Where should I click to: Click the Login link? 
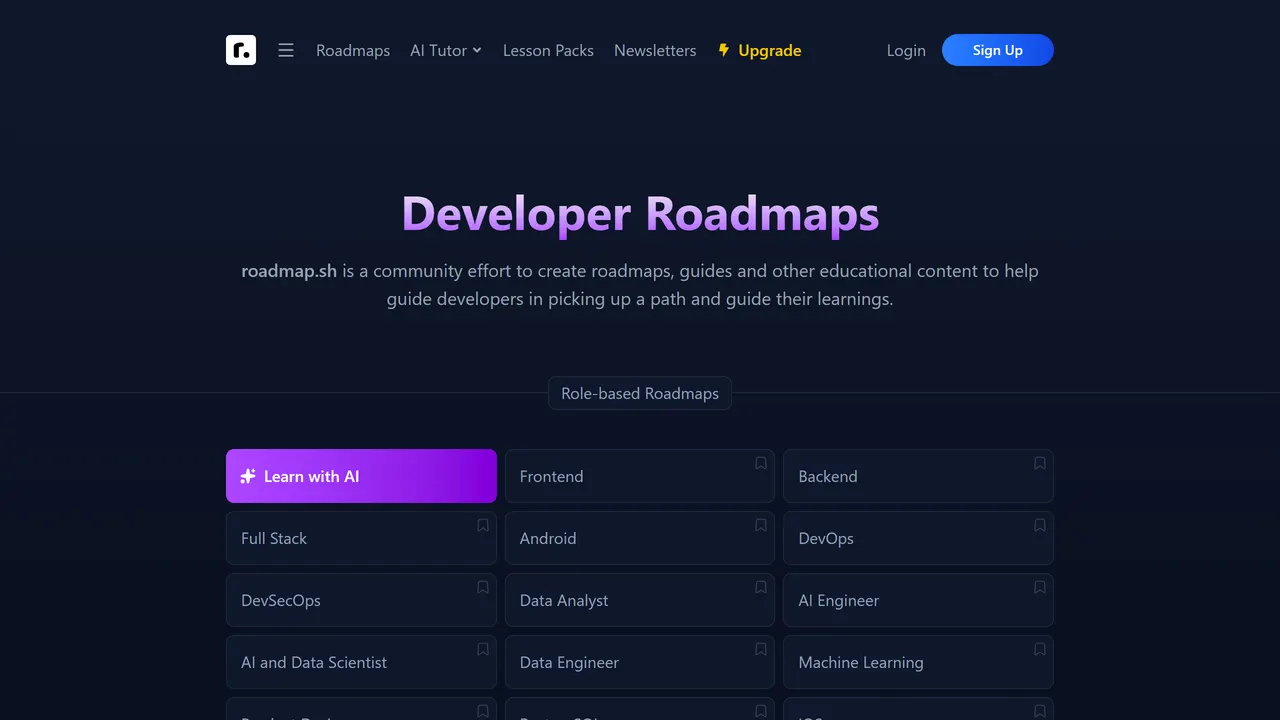click(906, 50)
